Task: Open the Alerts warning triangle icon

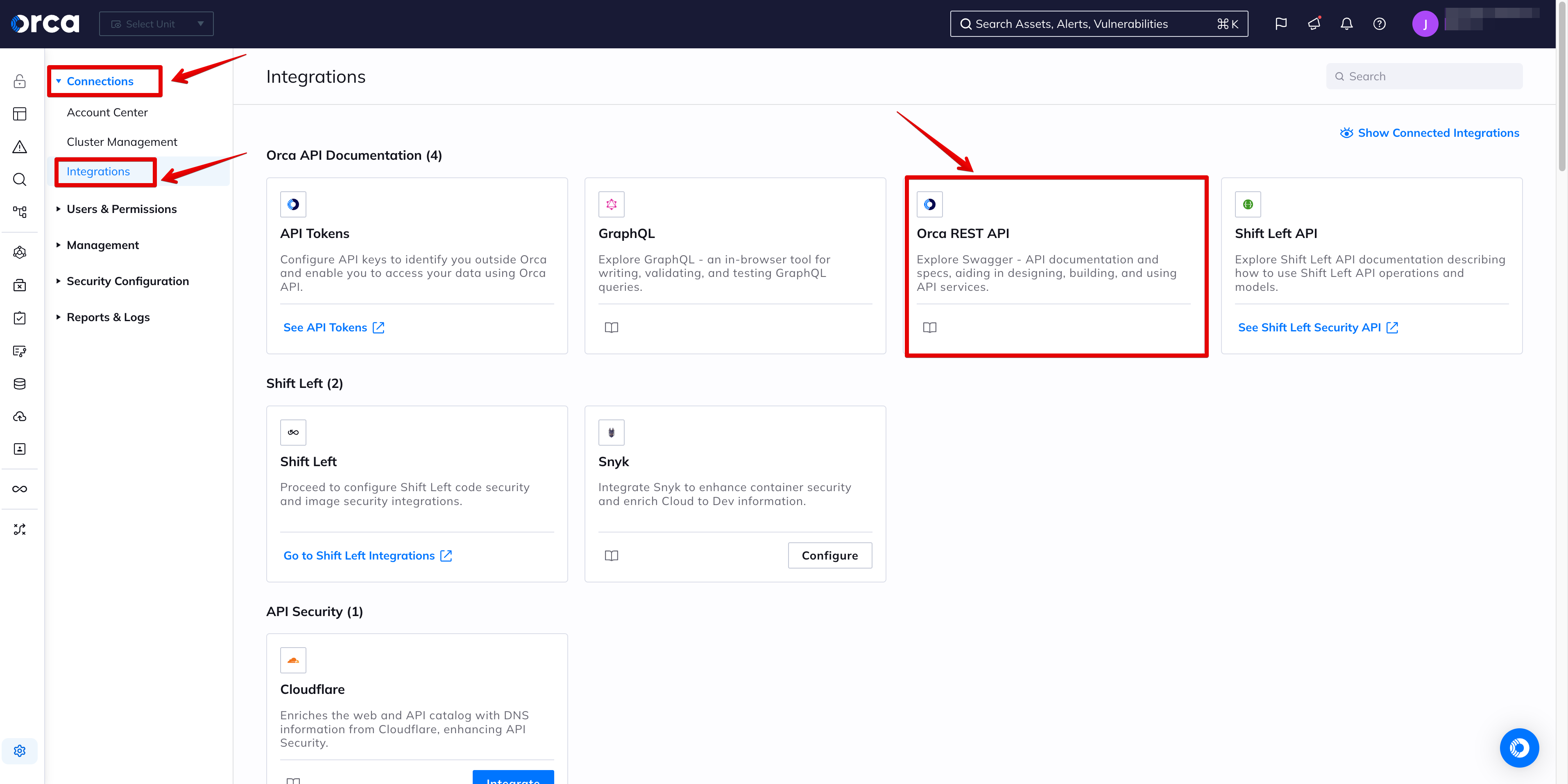Action: [20, 147]
